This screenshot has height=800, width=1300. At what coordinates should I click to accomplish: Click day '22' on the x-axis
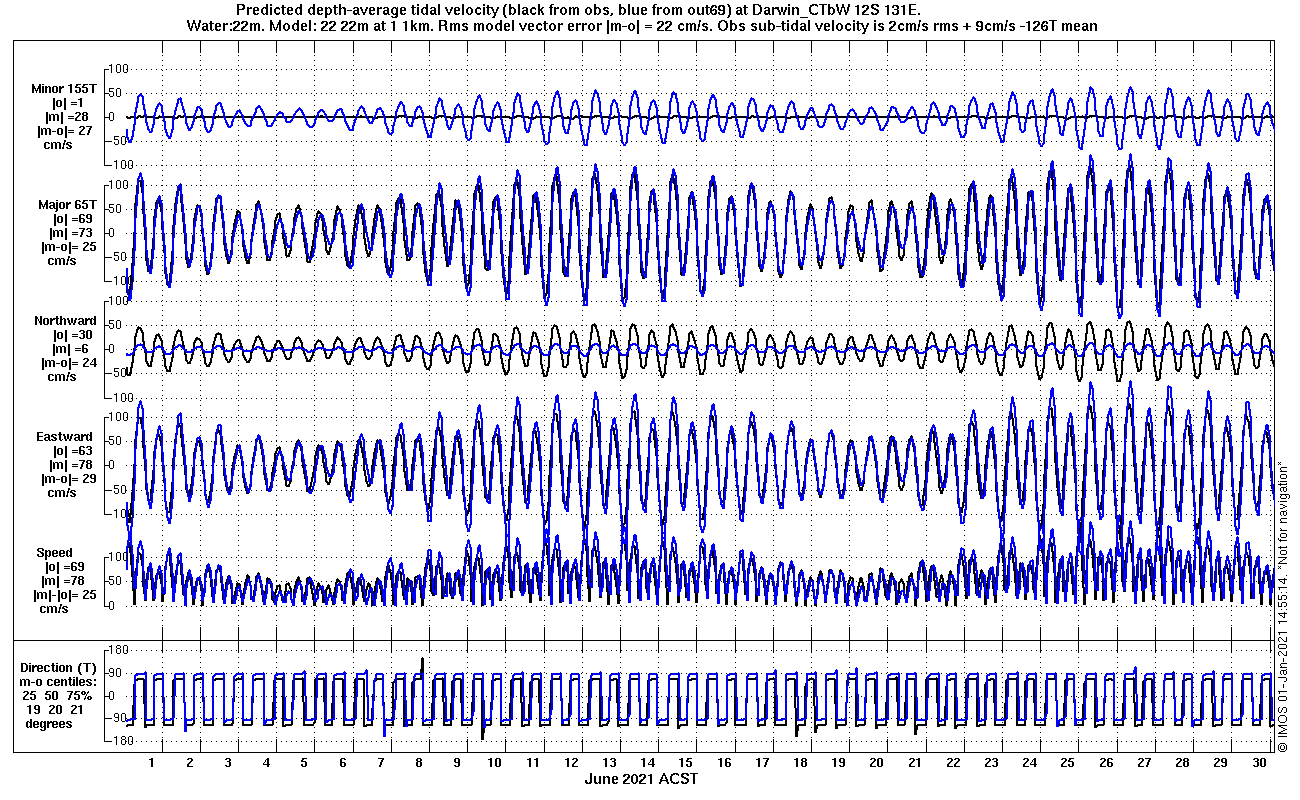coord(953,763)
